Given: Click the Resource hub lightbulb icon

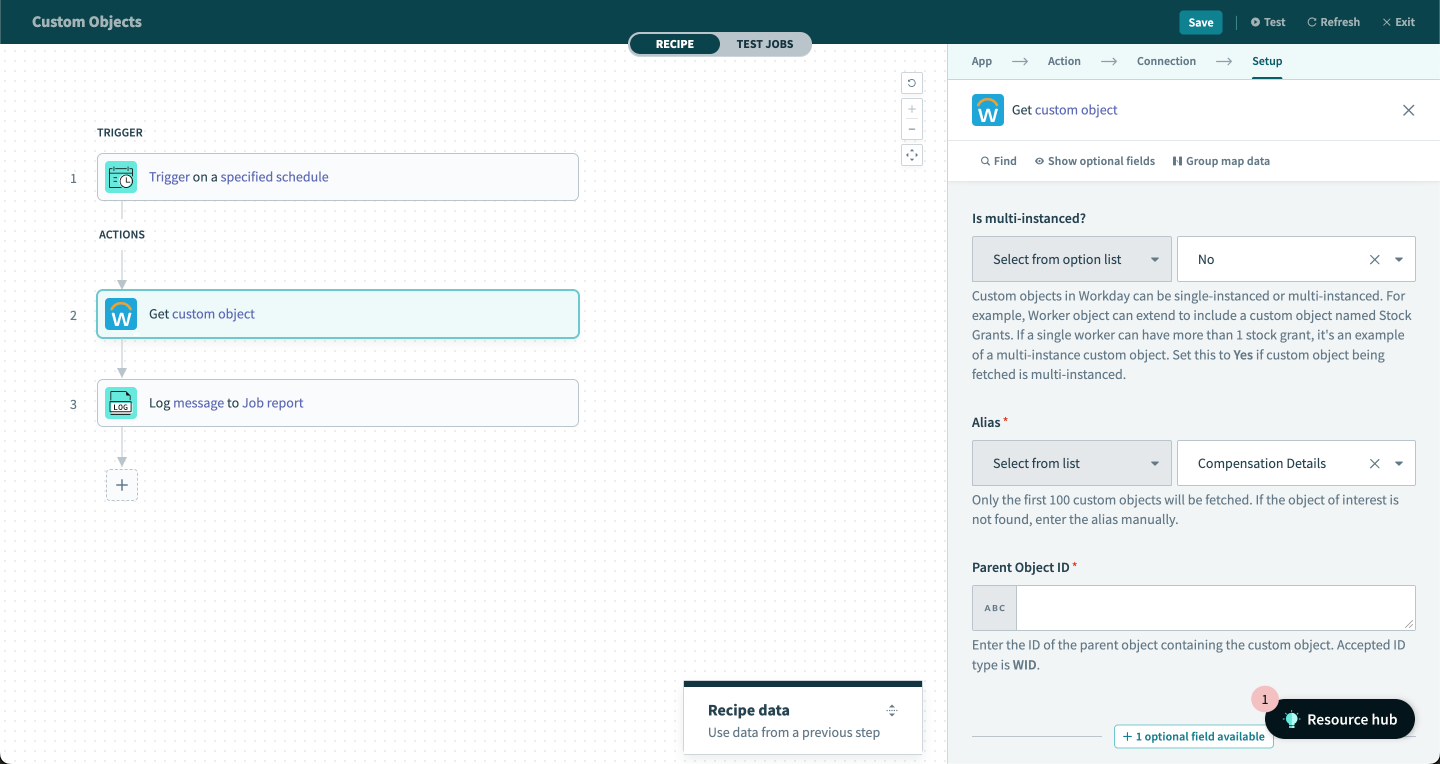Looking at the screenshot, I should tap(1290, 719).
